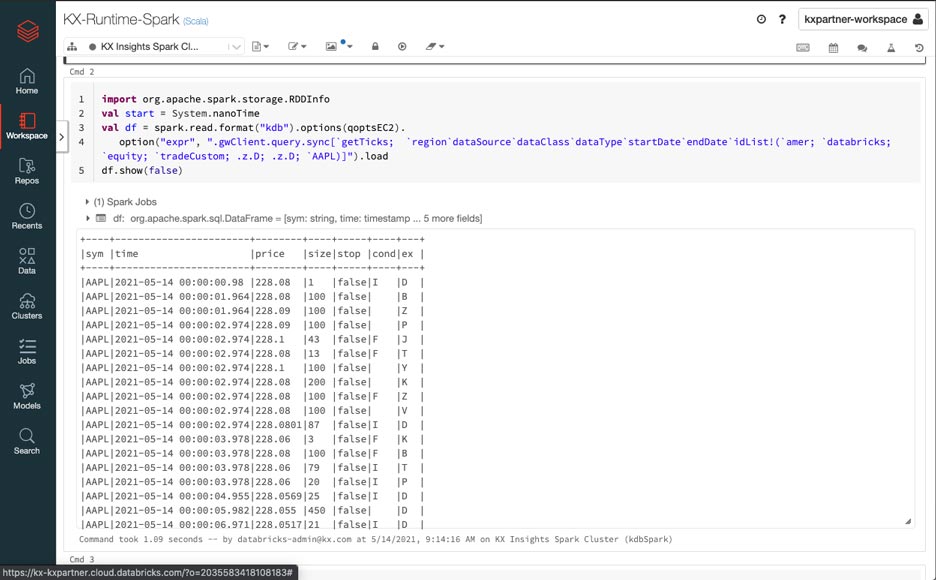Open the Jobs page
936x580 pixels.
pos(27,351)
